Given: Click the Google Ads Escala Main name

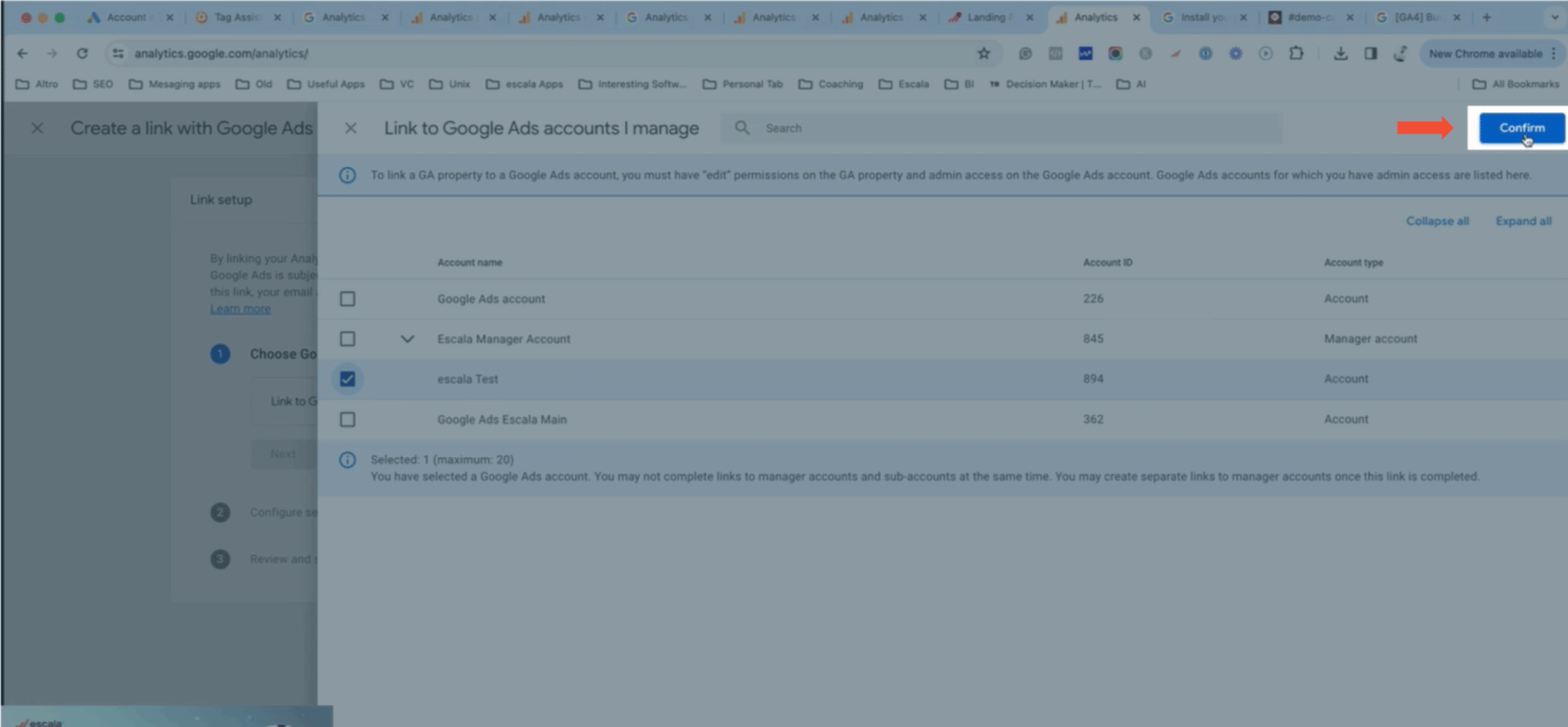Looking at the screenshot, I should coord(502,419).
